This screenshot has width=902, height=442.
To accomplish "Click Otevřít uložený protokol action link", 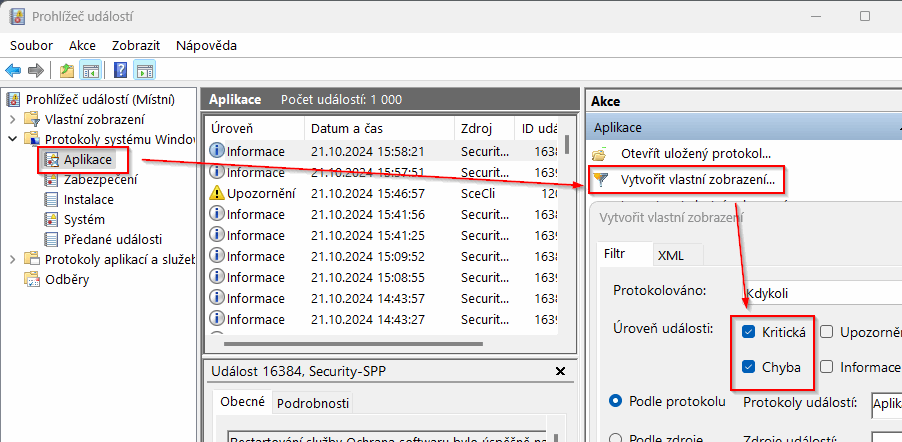I will click(695, 154).
